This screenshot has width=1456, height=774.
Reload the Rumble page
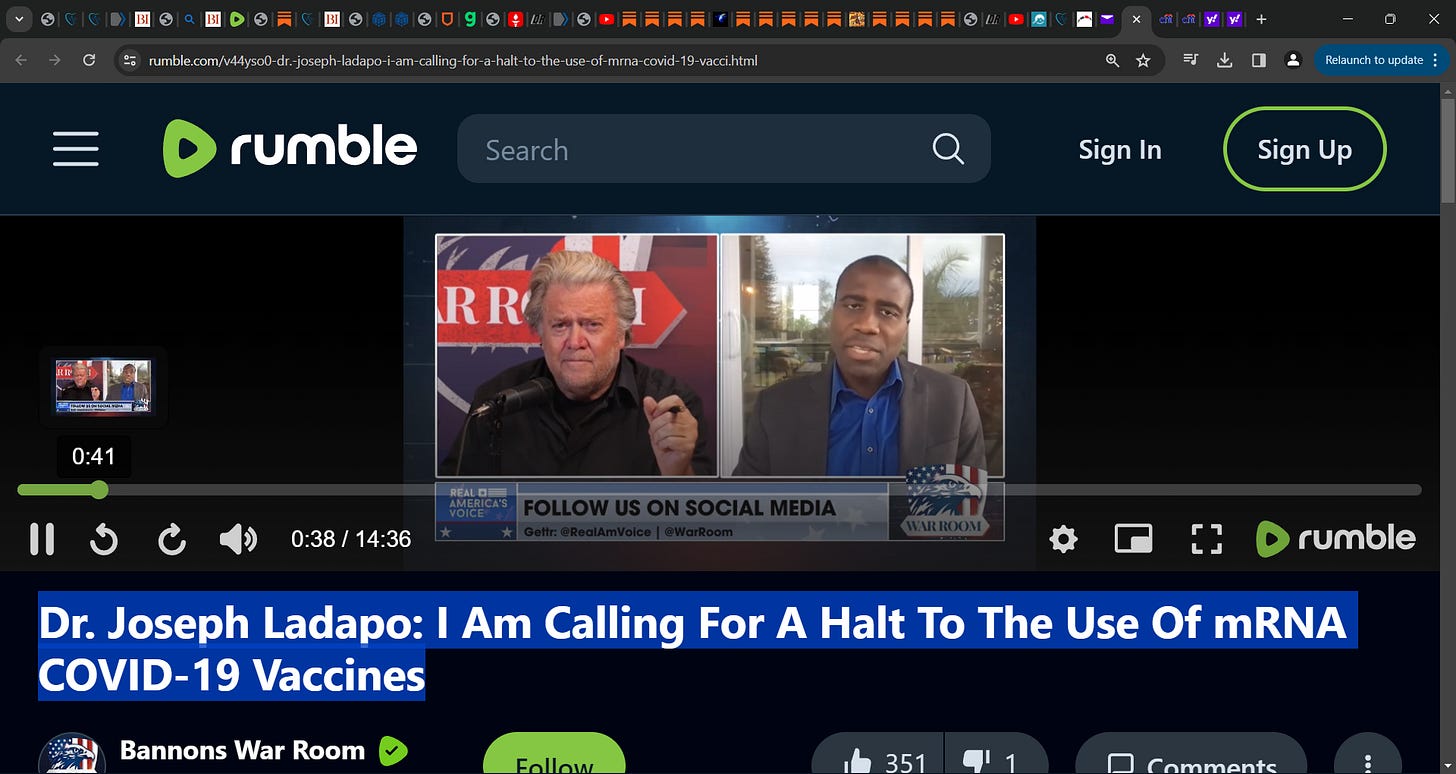pos(89,60)
